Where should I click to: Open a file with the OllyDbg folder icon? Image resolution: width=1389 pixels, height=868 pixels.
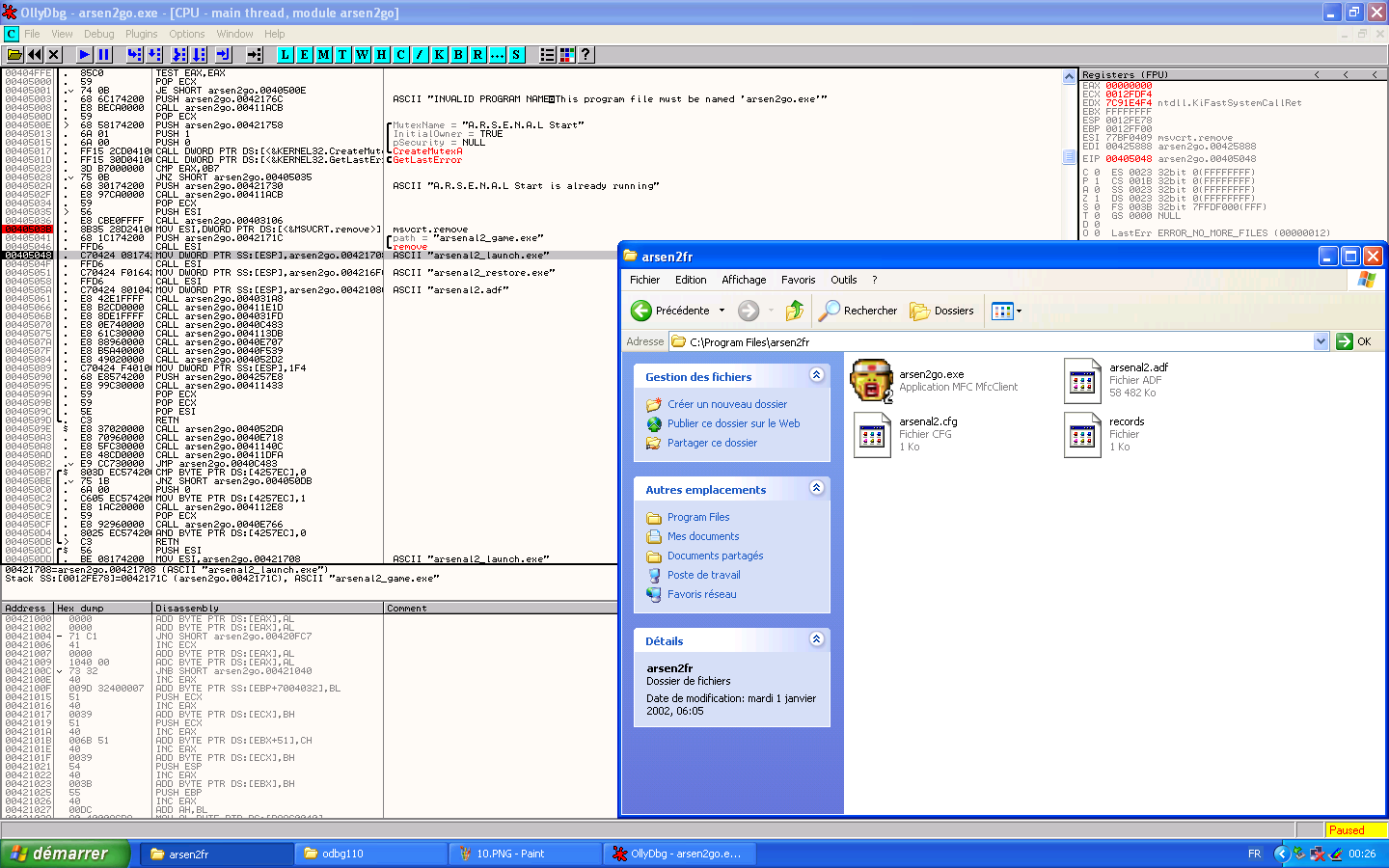click(x=14, y=55)
